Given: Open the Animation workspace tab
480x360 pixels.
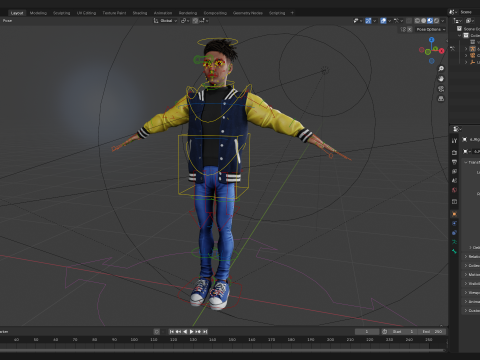Looking at the screenshot, I should coord(163,13).
